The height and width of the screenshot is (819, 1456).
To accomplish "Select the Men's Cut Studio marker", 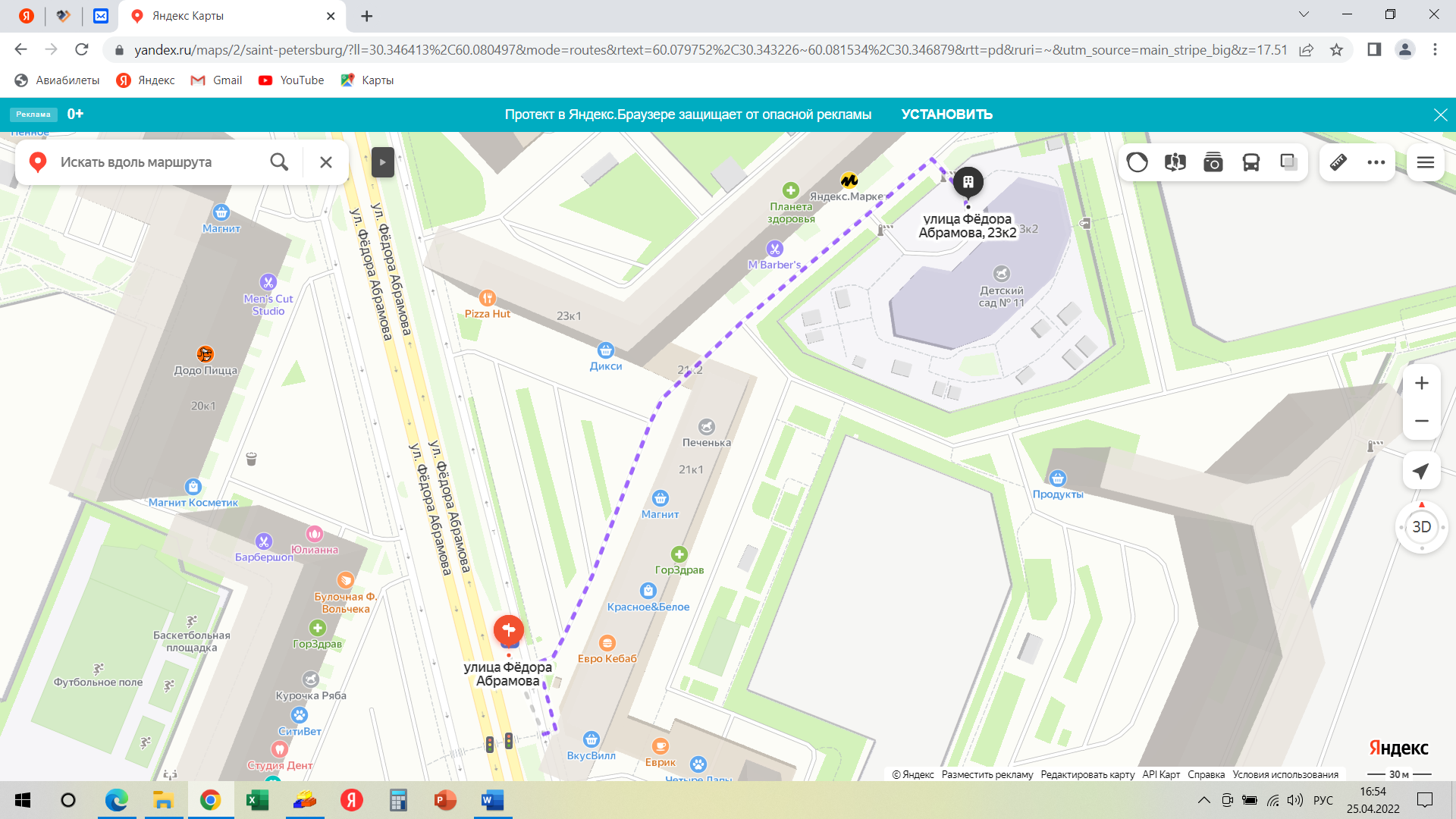I will [268, 282].
